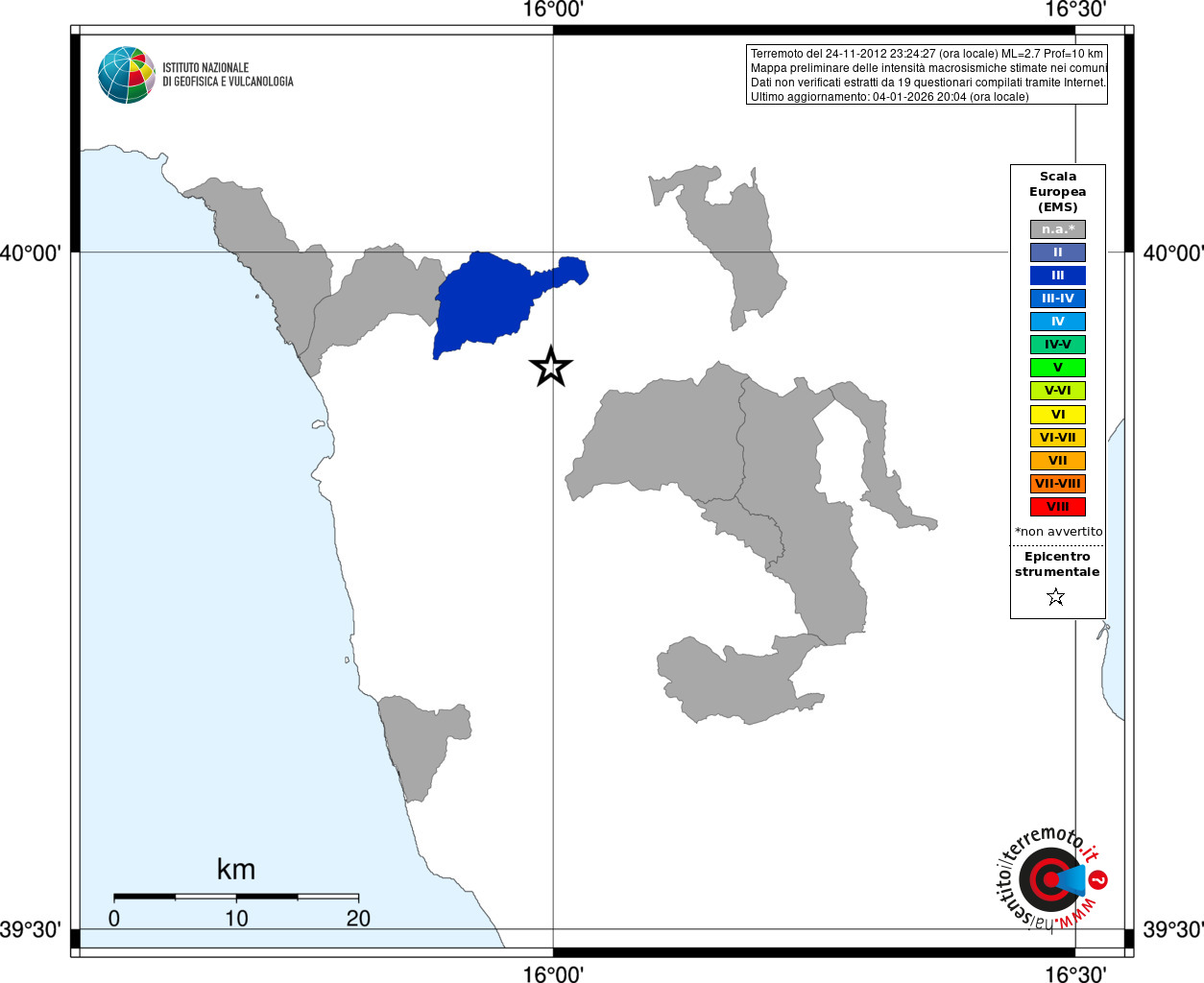Image resolution: width=1204 pixels, height=983 pixels.
Task: Select the II intensity legend swatch
Action: pos(1058,252)
